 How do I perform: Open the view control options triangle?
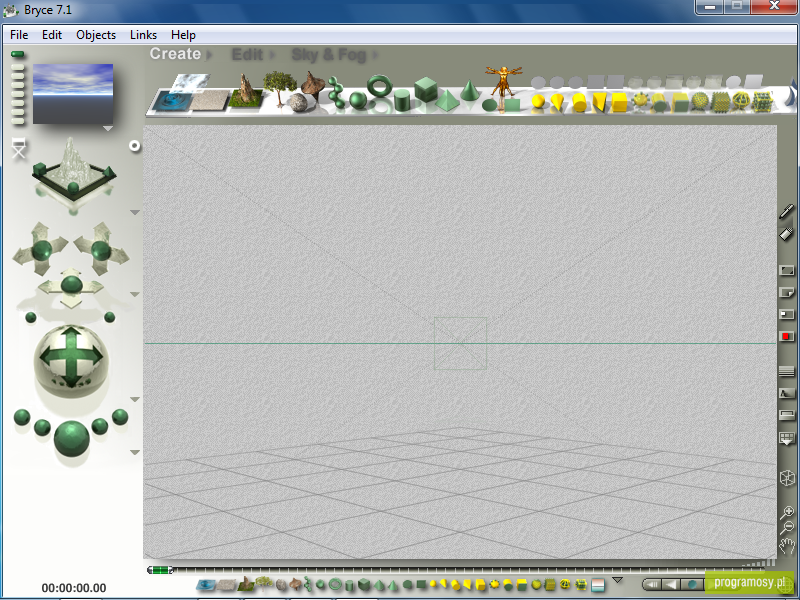(135, 212)
